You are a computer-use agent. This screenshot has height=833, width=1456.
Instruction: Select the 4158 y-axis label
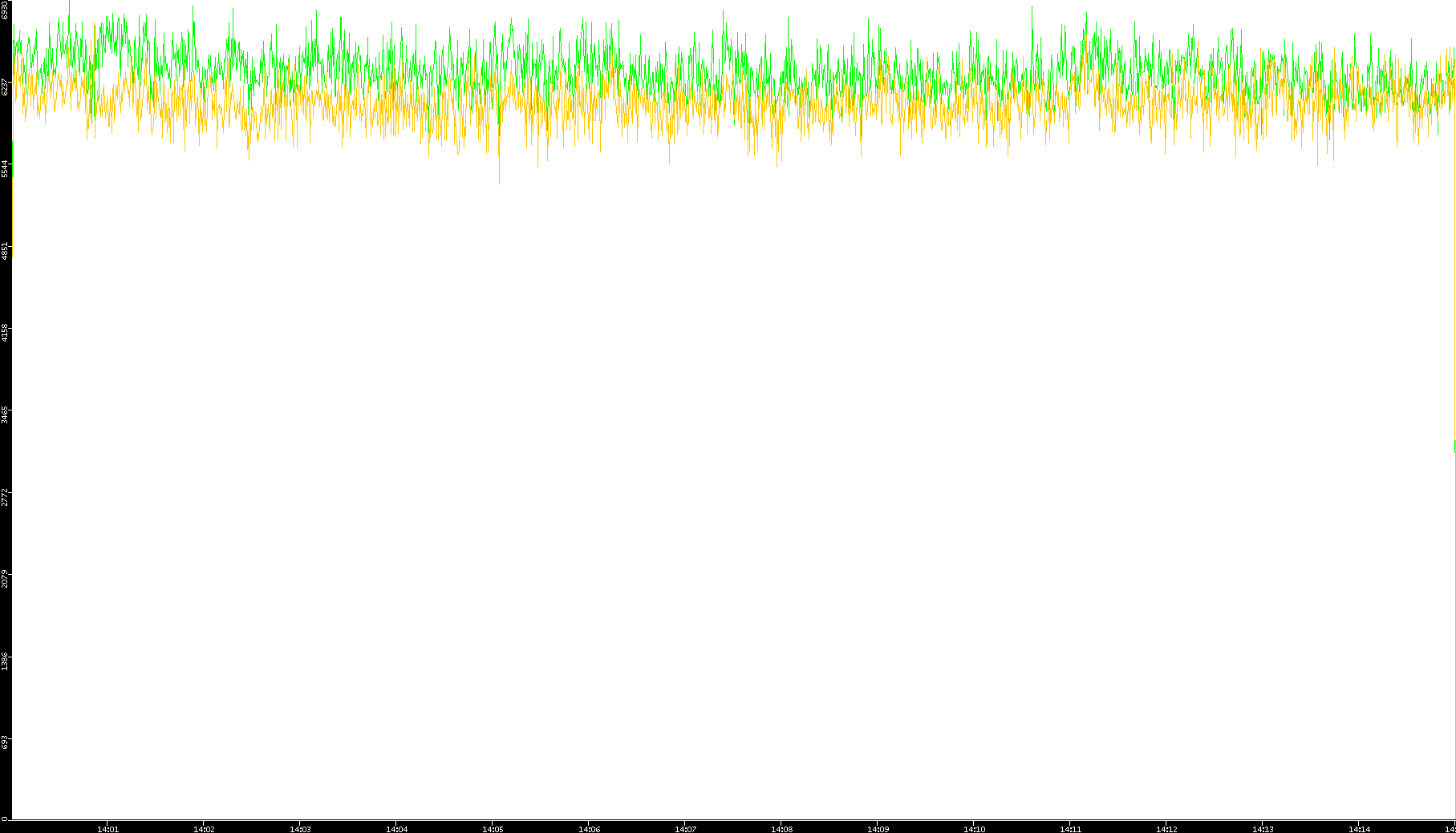tap(5, 333)
